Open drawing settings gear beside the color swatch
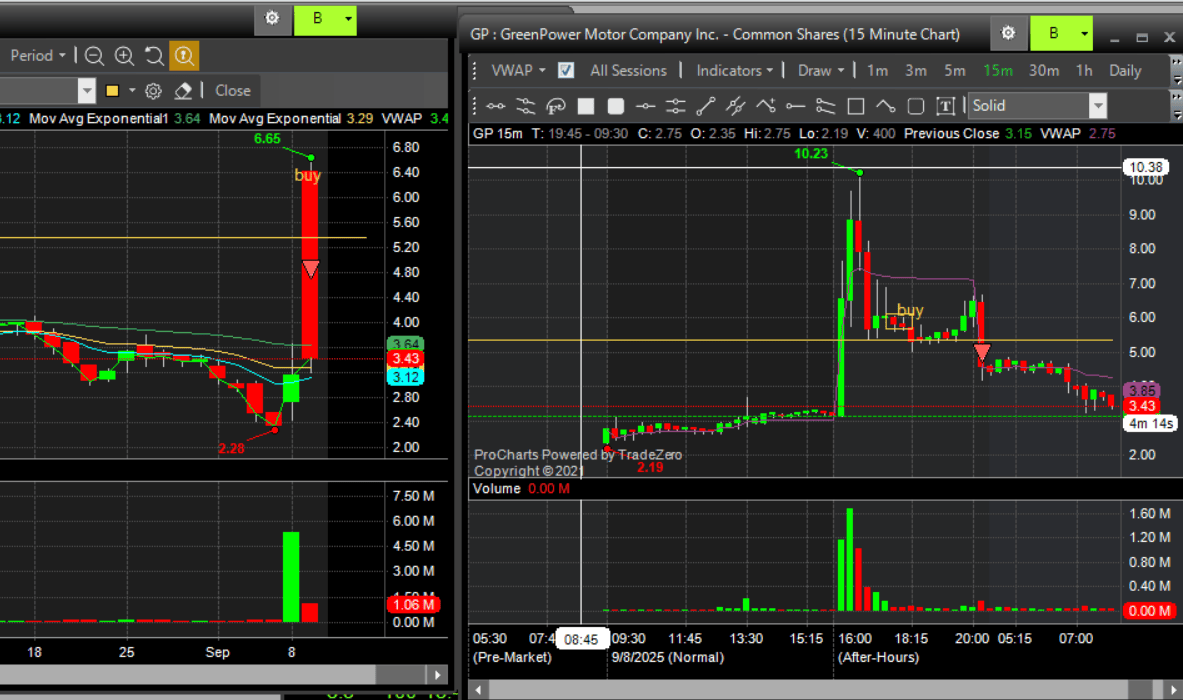Screen dimensions: 1183x700 point(153,91)
